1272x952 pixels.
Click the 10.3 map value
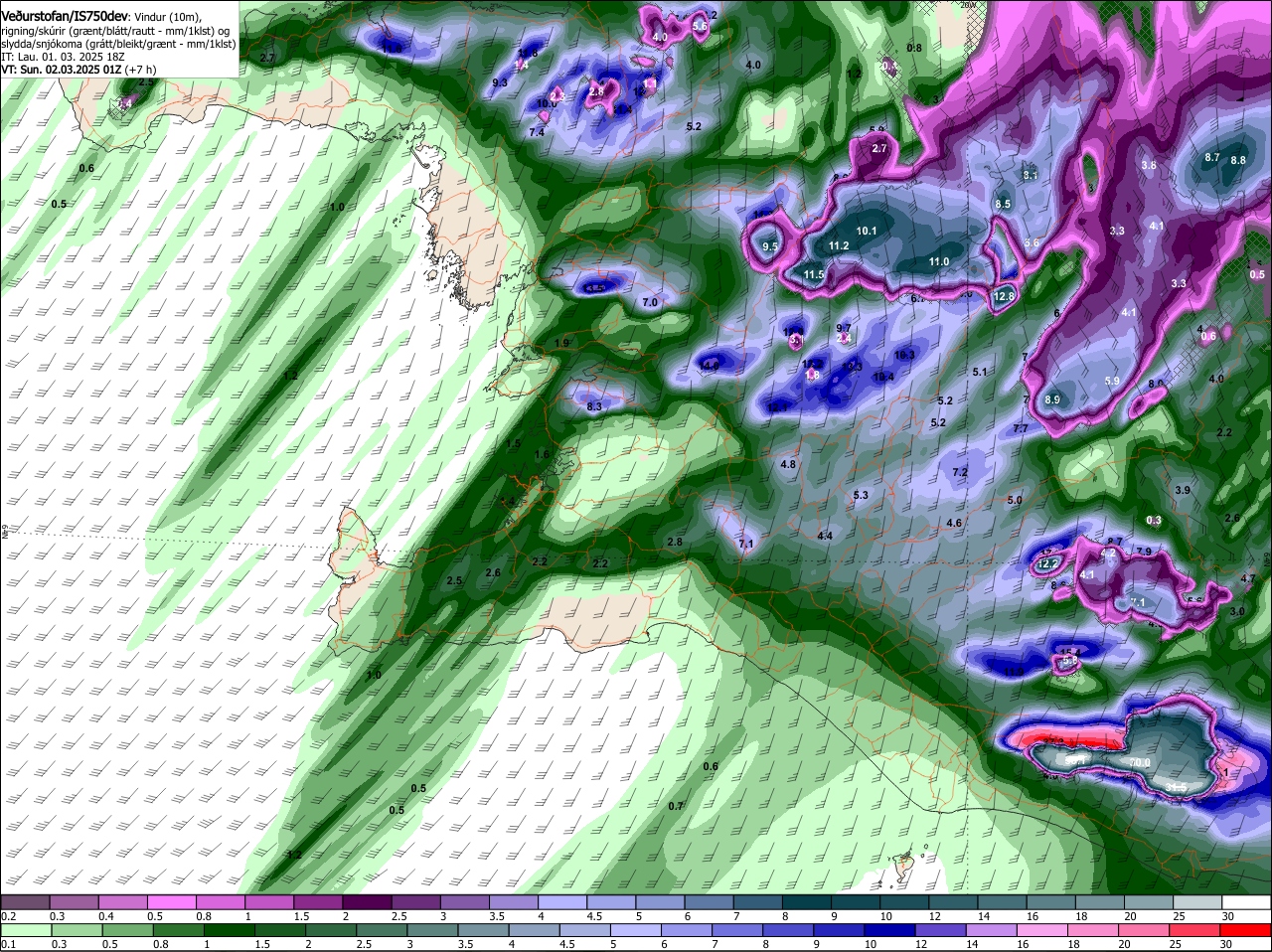[x=904, y=355]
